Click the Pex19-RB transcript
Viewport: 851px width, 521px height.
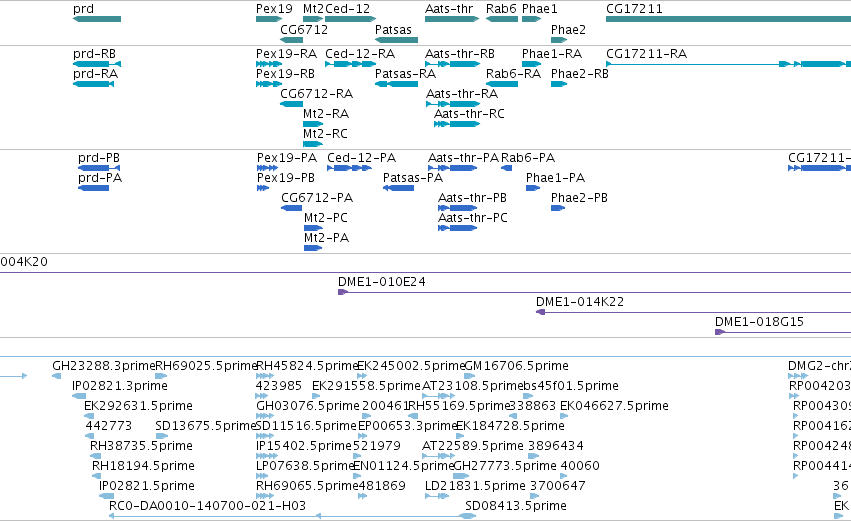(x=269, y=84)
